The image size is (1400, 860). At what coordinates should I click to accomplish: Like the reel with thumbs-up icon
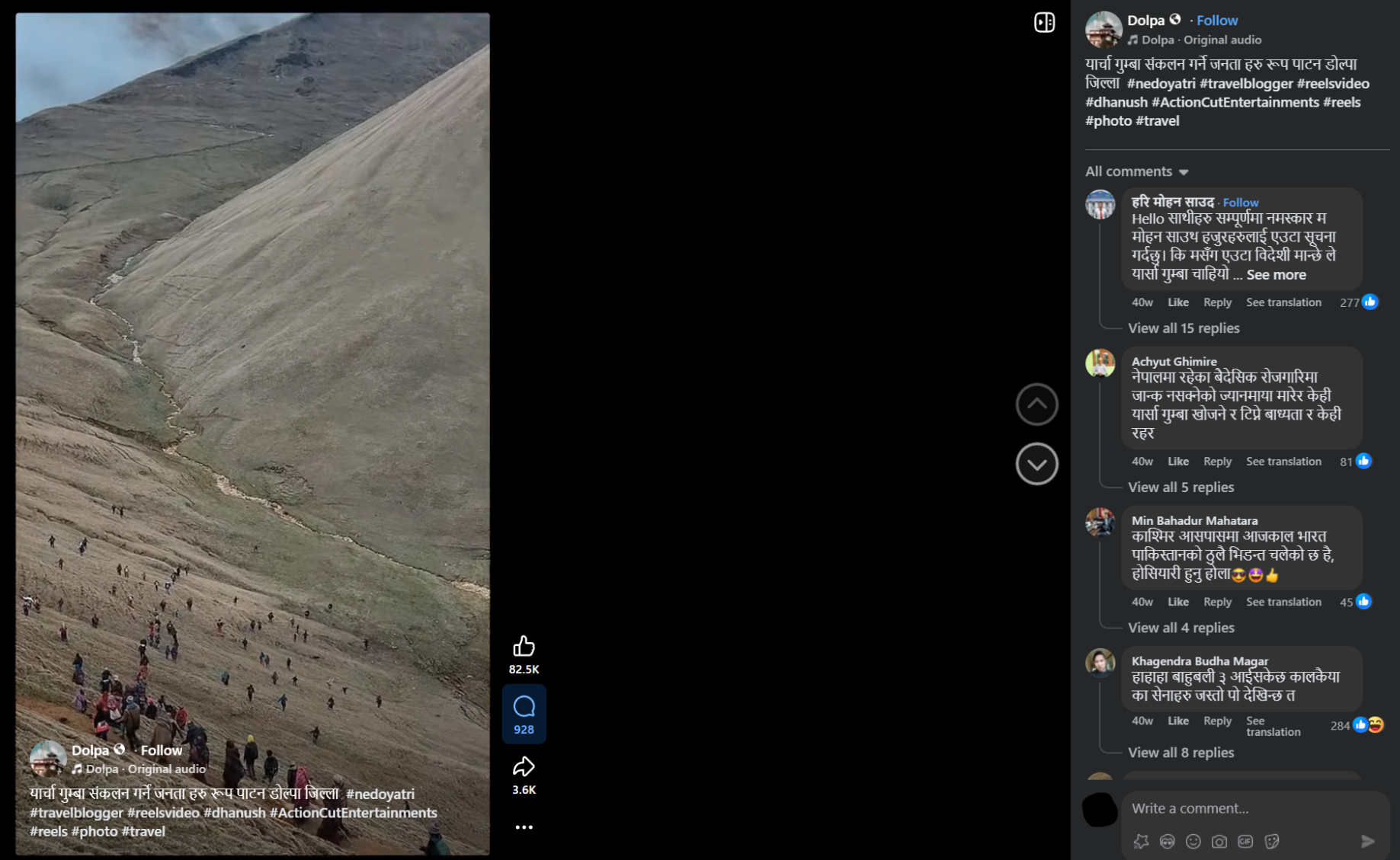click(524, 647)
